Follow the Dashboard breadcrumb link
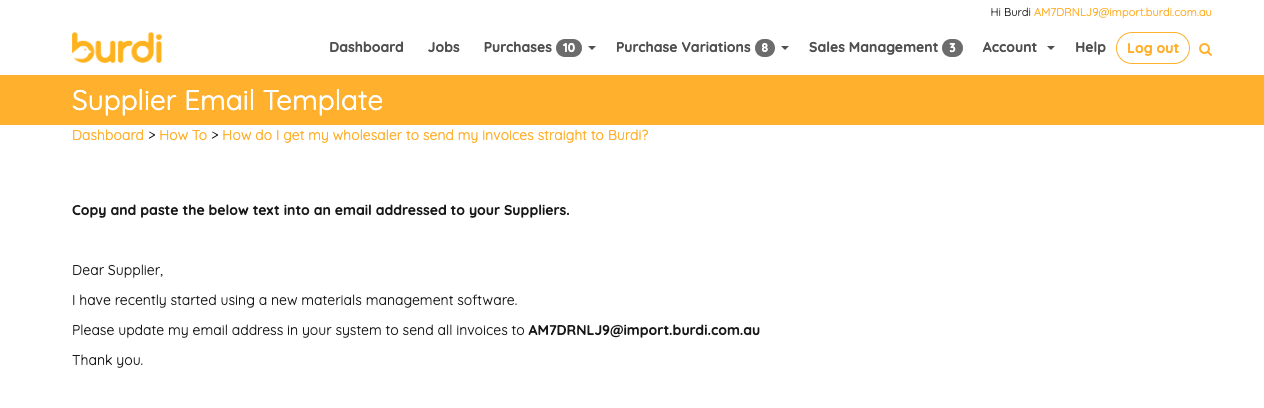This screenshot has width=1264, height=408. coord(108,135)
